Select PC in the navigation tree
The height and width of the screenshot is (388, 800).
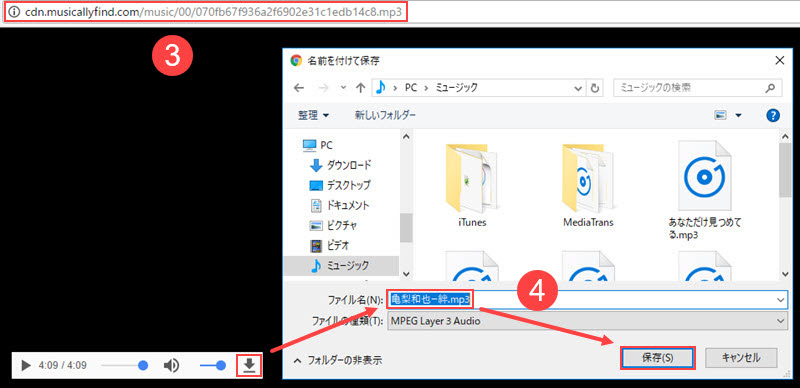(318, 145)
